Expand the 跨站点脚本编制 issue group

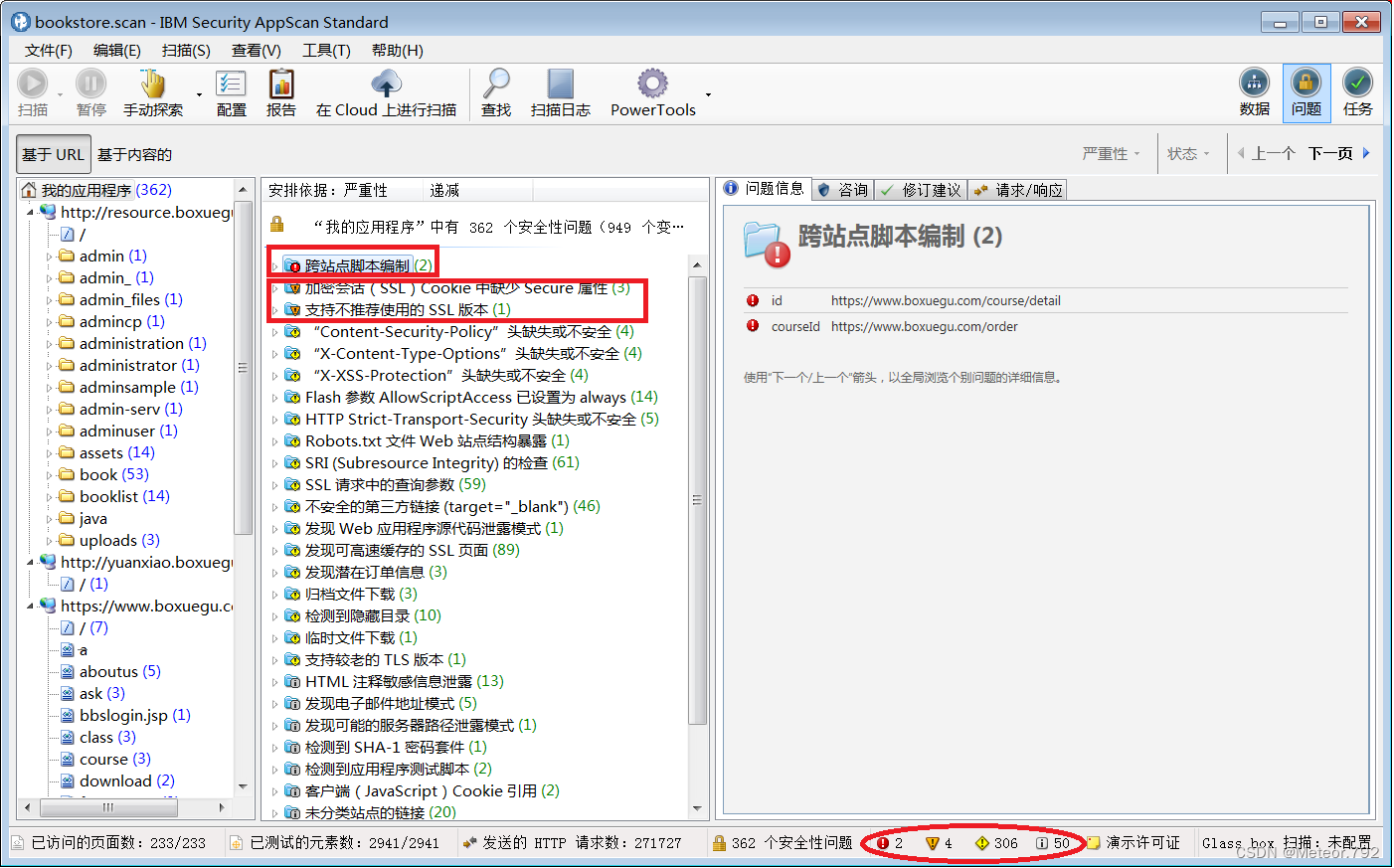[275, 265]
